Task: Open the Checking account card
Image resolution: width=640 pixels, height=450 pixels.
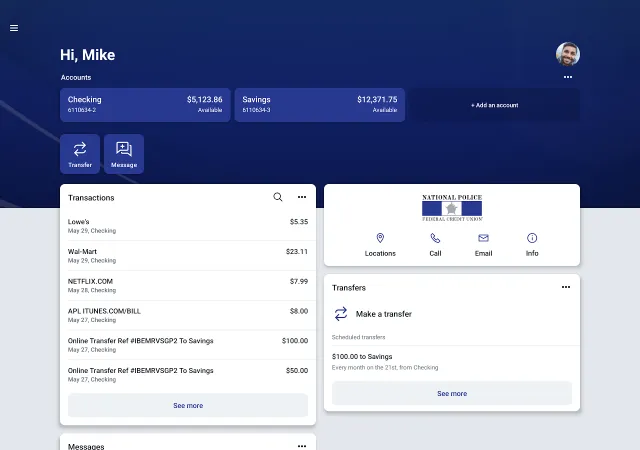Action: (145, 105)
